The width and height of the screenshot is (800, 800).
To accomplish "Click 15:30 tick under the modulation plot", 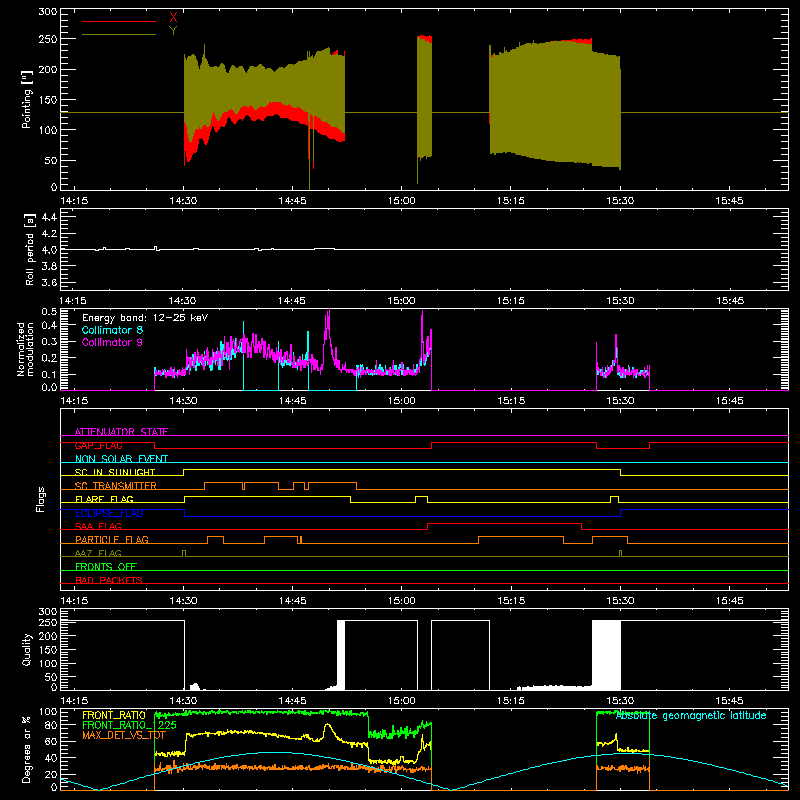I will pos(620,401).
